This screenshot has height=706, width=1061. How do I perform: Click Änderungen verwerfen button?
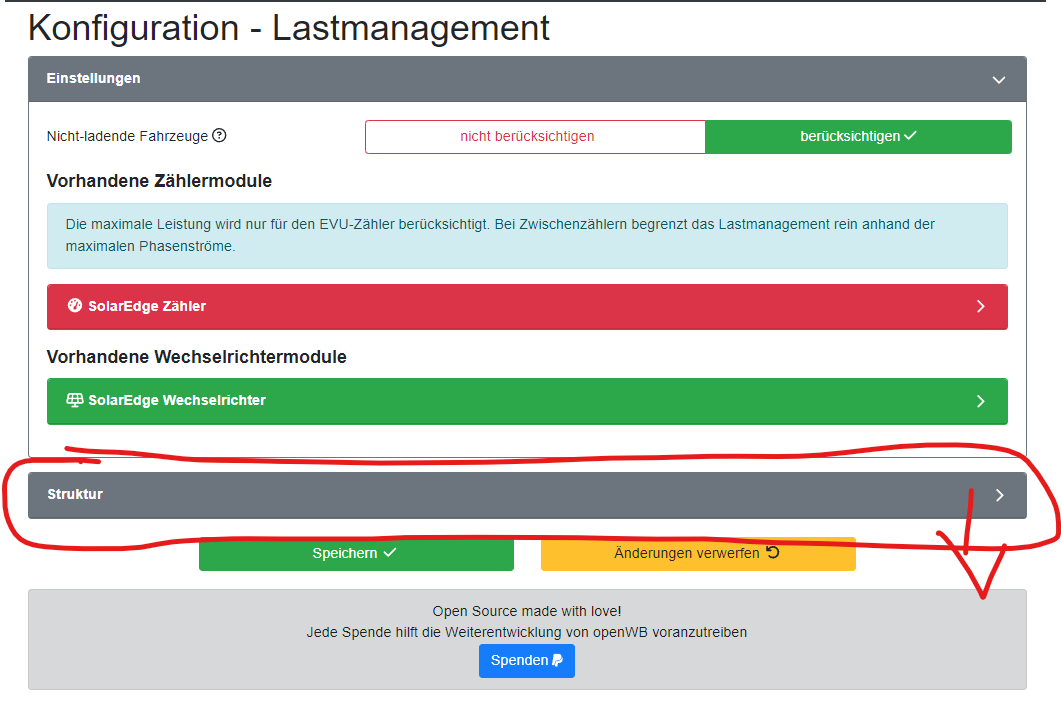(x=698, y=554)
